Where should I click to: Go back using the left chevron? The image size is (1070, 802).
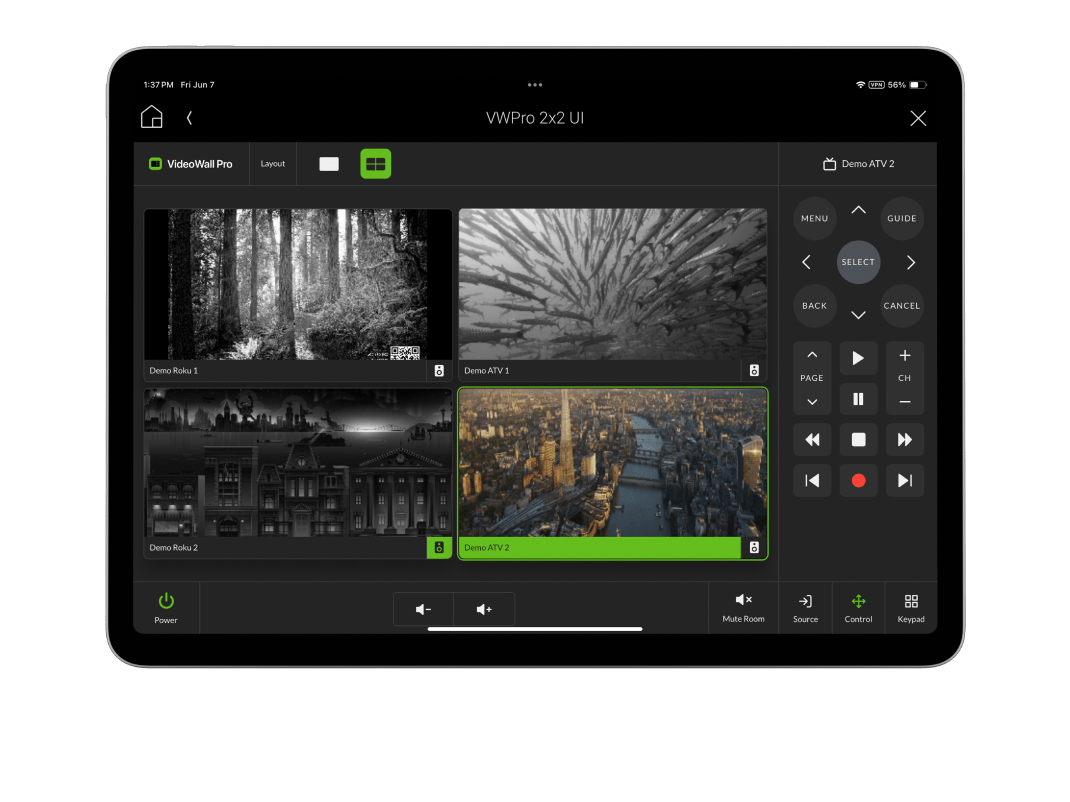click(x=189, y=118)
